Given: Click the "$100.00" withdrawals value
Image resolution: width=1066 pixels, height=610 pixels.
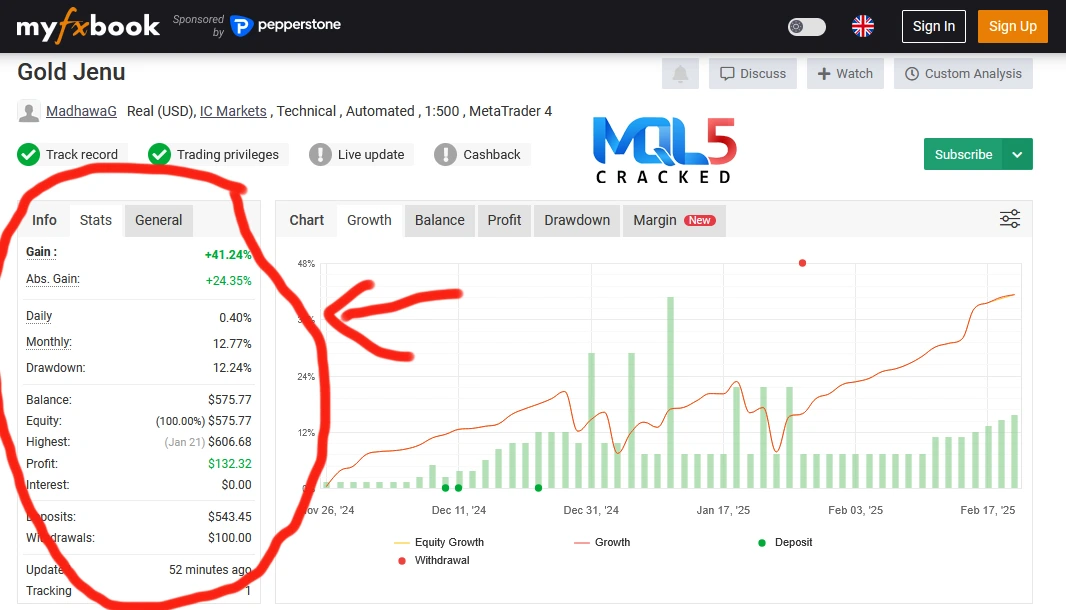Looking at the screenshot, I should (230, 538).
